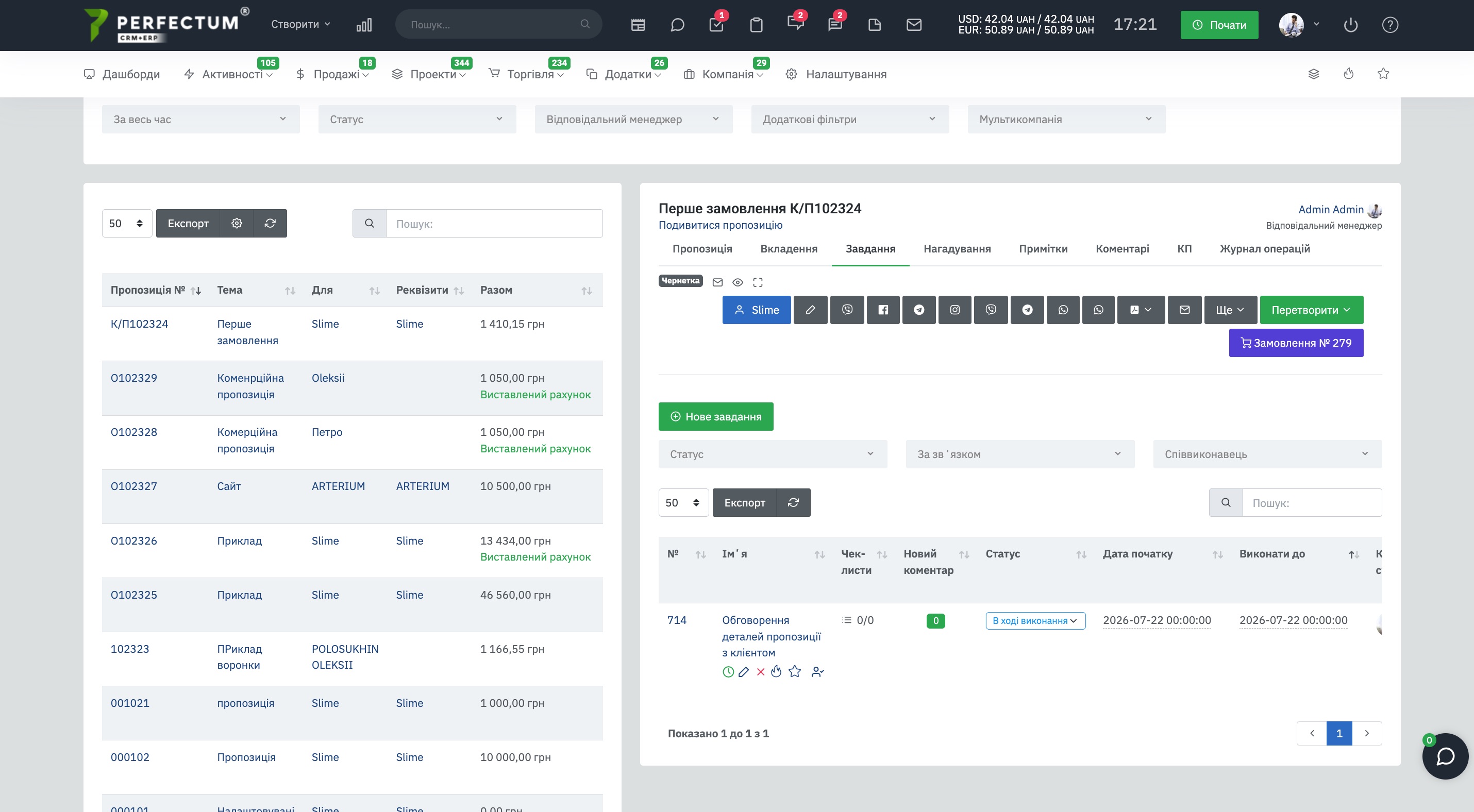Delete task 714 with the red X
This screenshot has height=812, width=1474.
pos(761,672)
